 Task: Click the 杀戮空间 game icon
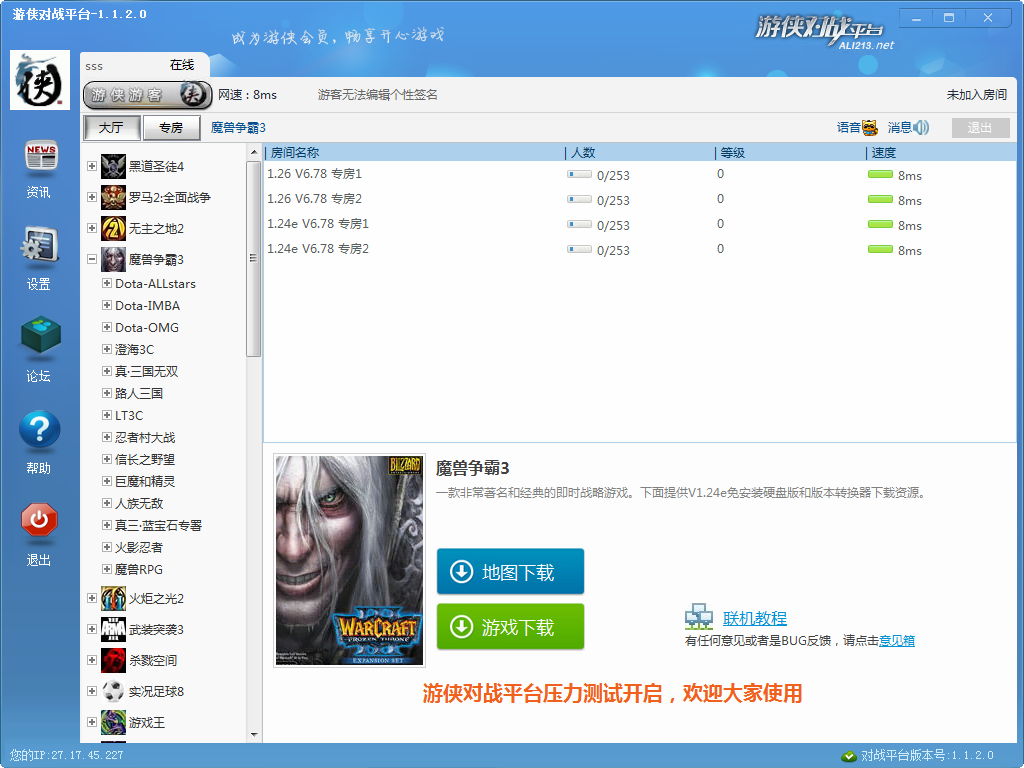click(x=113, y=660)
